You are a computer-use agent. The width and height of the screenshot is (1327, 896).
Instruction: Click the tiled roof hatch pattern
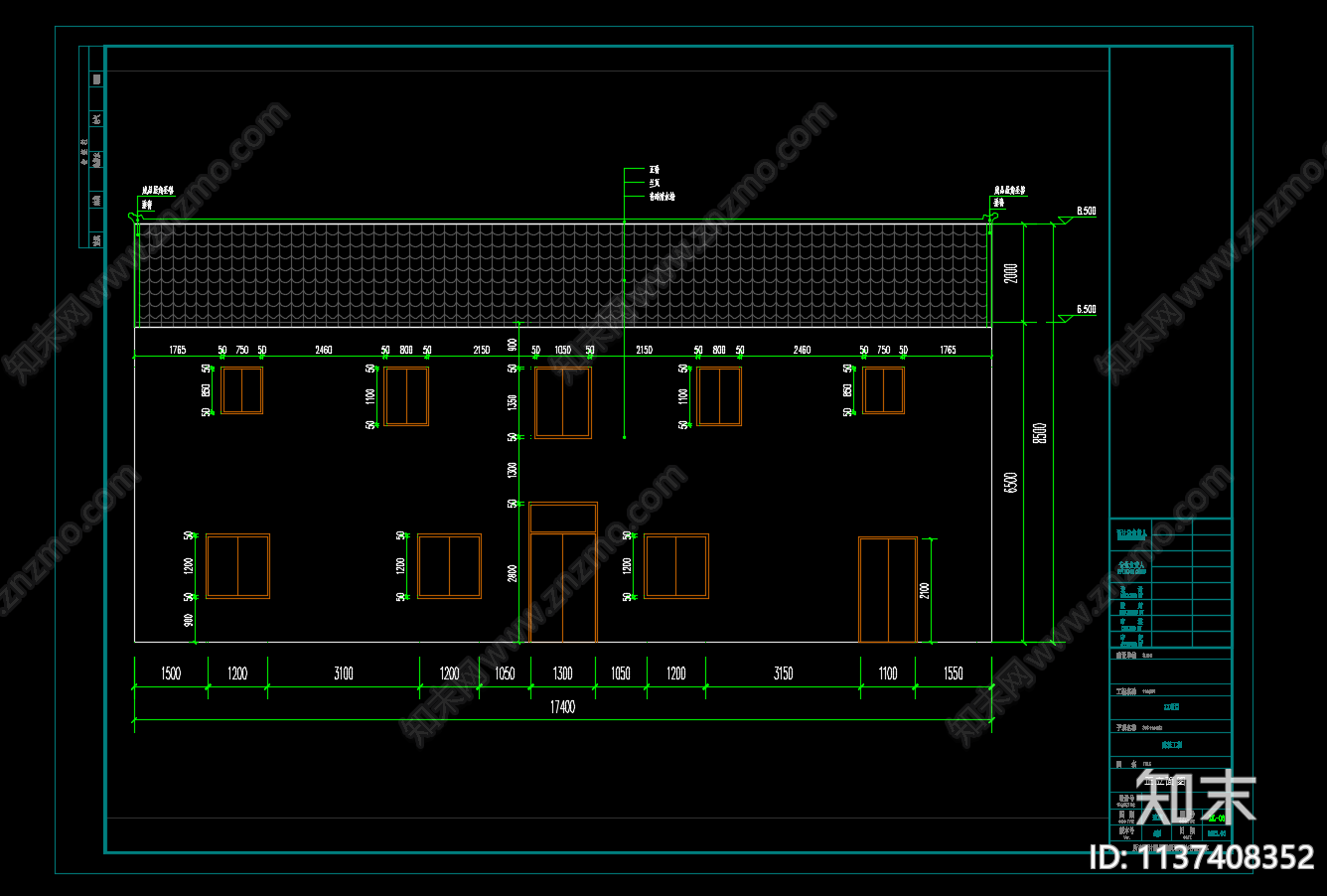pos(563,274)
